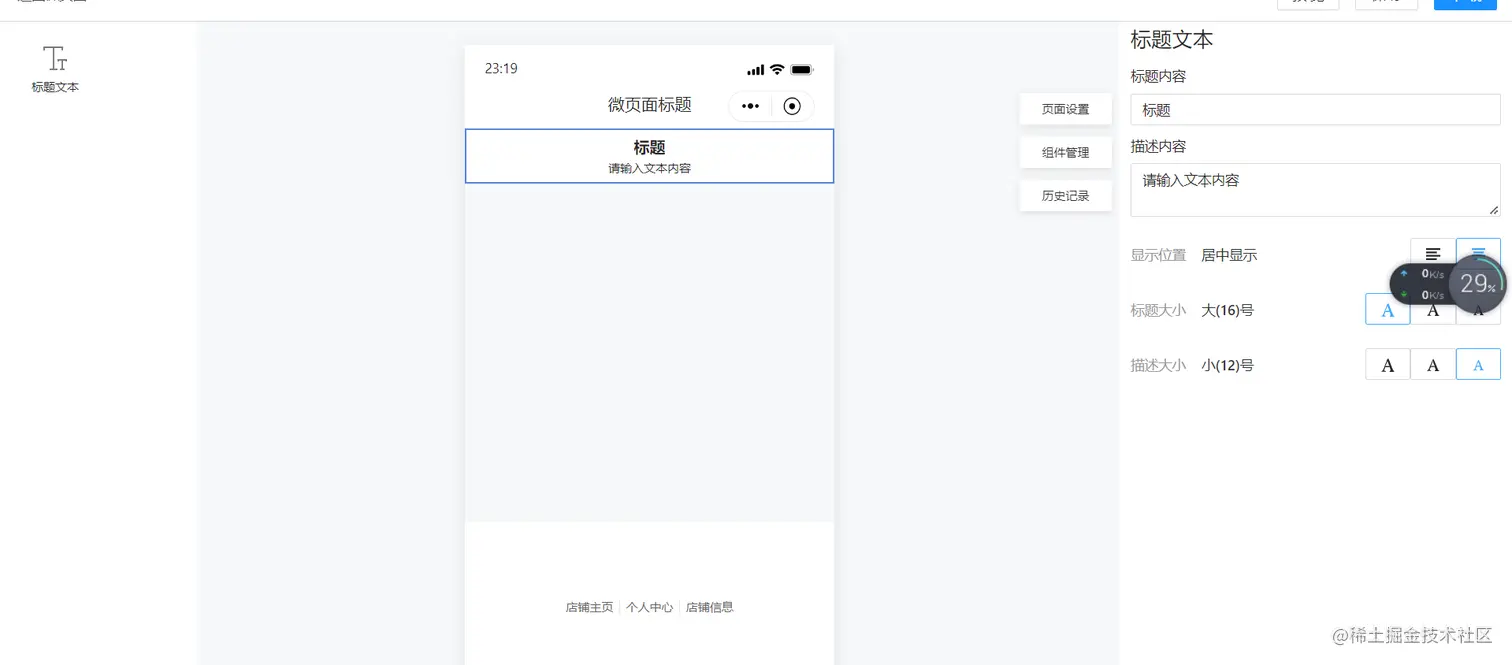Click the 微页面标题 page title
The width and height of the screenshot is (1512, 665).
[649, 105]
